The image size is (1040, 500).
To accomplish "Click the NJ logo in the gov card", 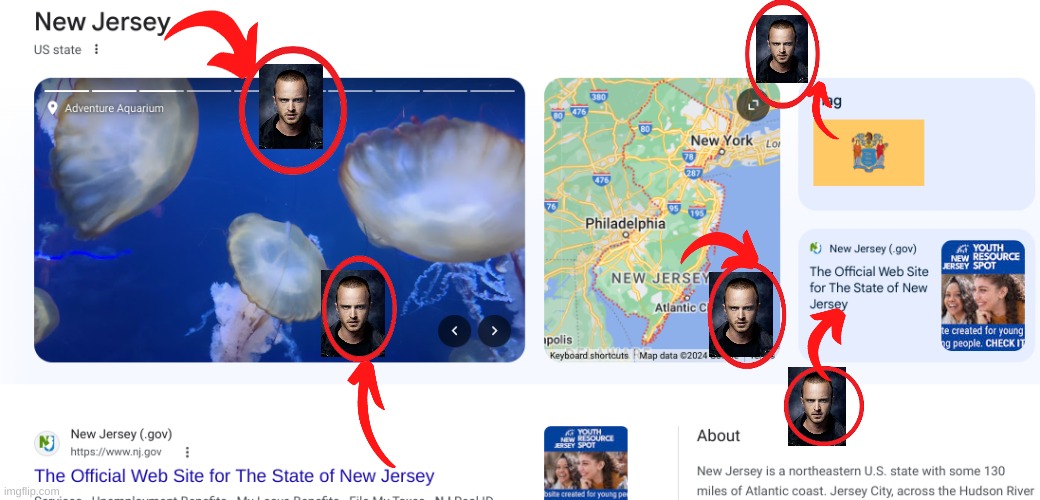I will click(x=815, y=249).
